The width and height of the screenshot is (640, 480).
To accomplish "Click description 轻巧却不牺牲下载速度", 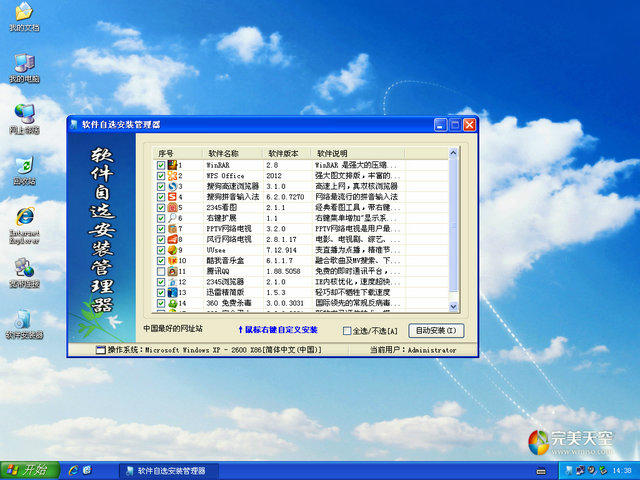I will 352,293.
